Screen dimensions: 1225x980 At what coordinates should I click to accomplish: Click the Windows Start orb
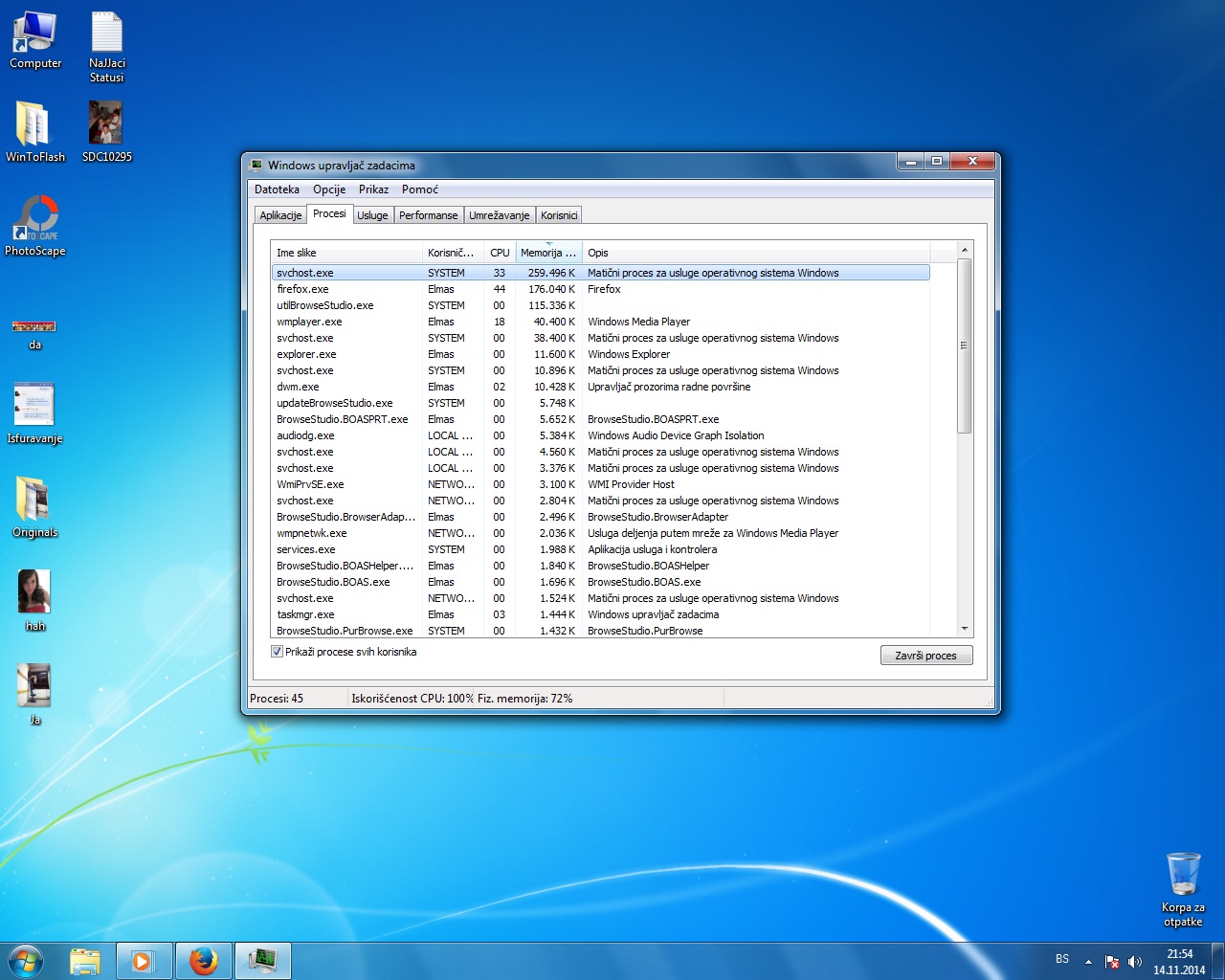(x=26, y=960)
